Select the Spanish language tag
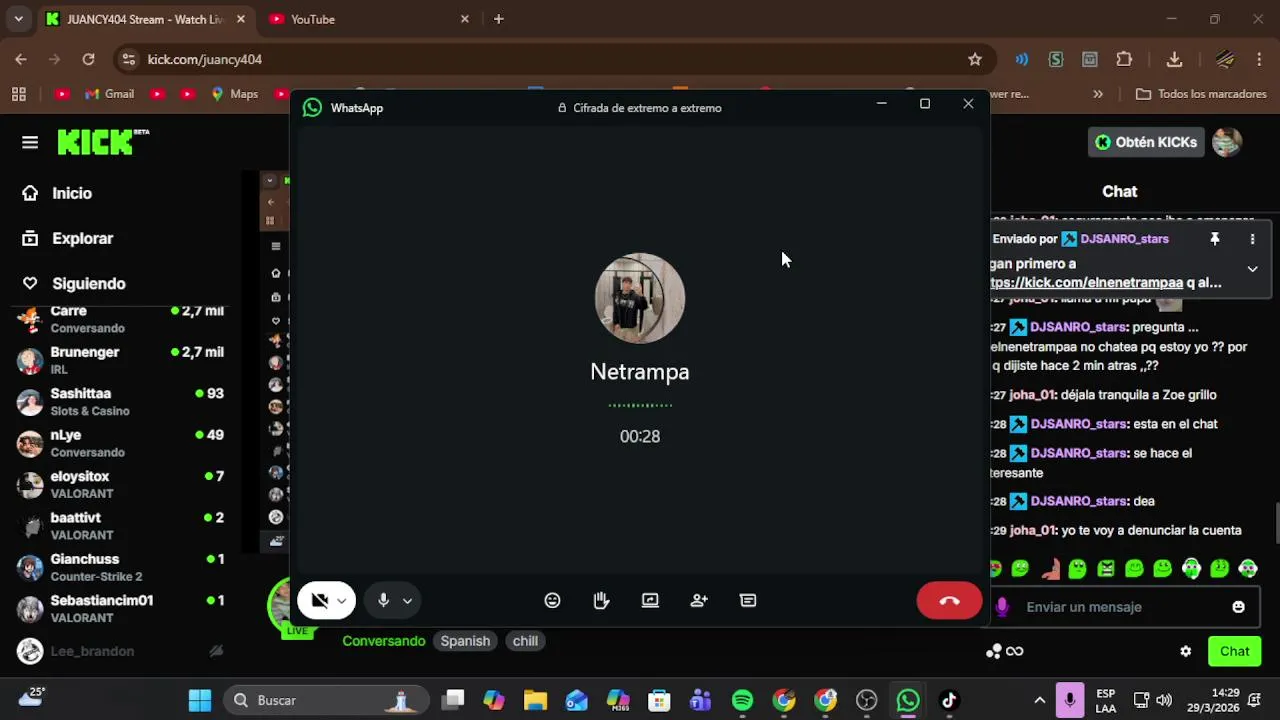Viewport: 1280px width, 720px height. [465, 641]
